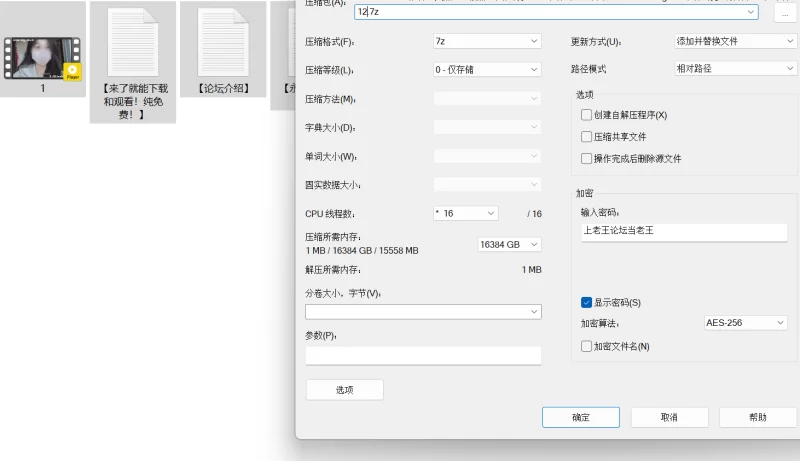
Task: Open the 压缩格式 dropdown showing 7z
Action: coord(487,41)
